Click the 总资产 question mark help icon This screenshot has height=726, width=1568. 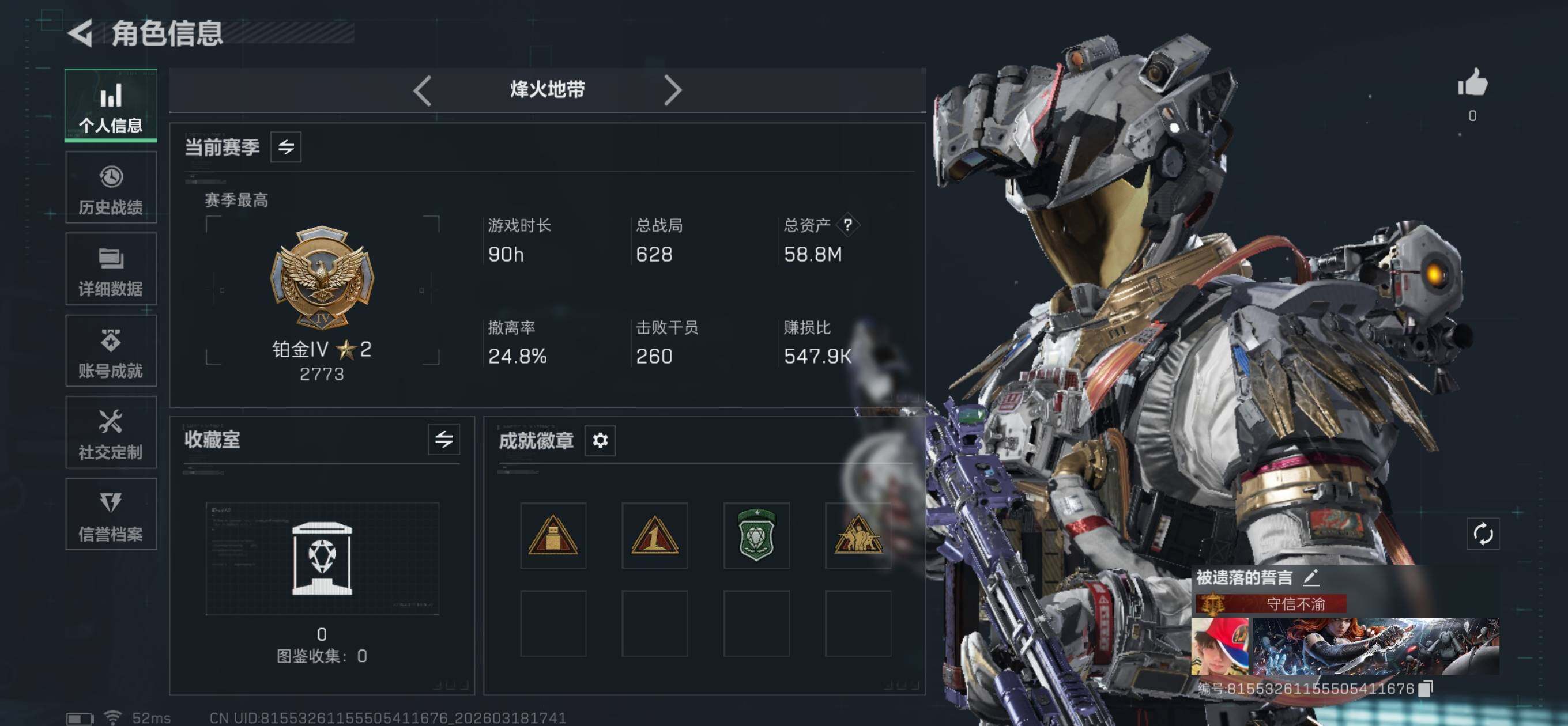[847, 225]
